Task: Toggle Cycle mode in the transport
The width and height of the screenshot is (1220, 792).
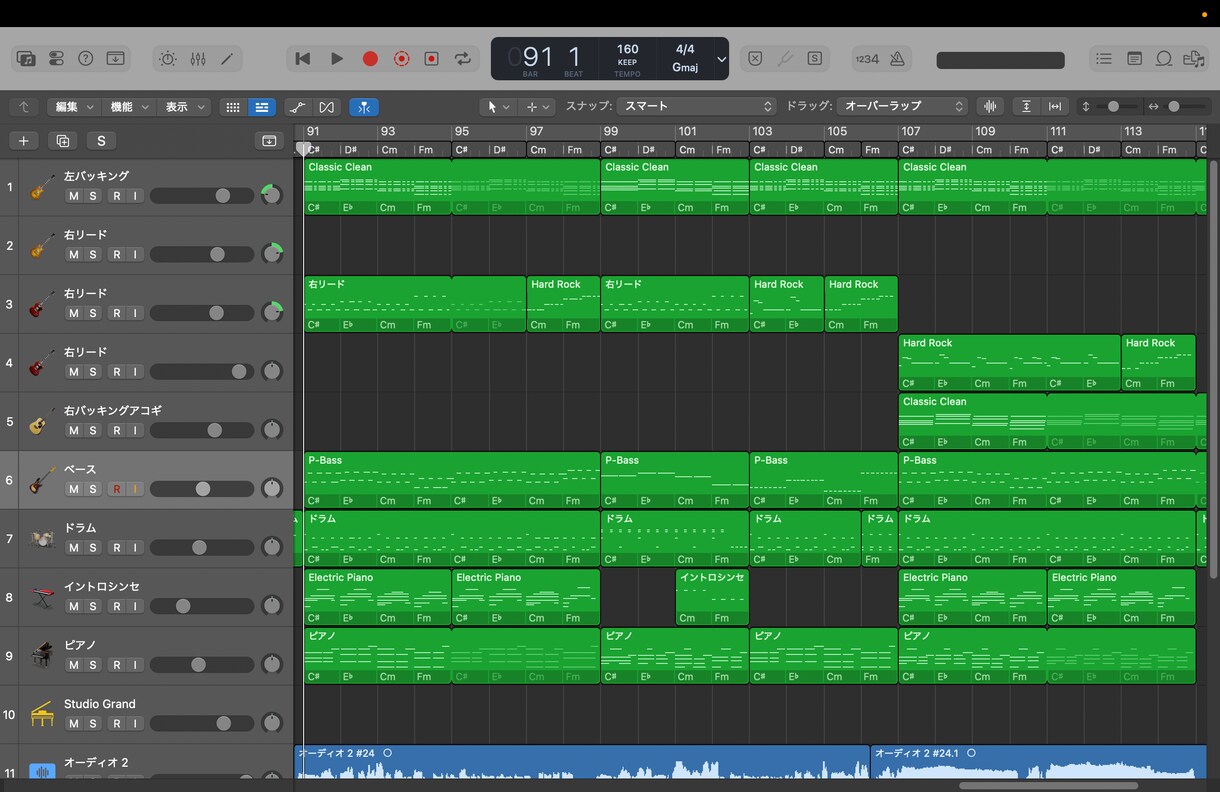Action: click(x=463, y=59)
